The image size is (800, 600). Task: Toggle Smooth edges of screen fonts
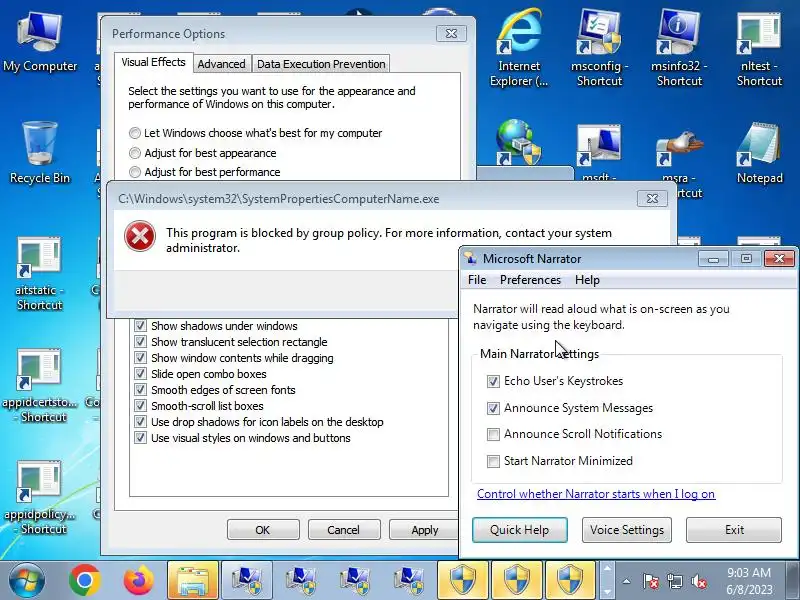point(140,390)
